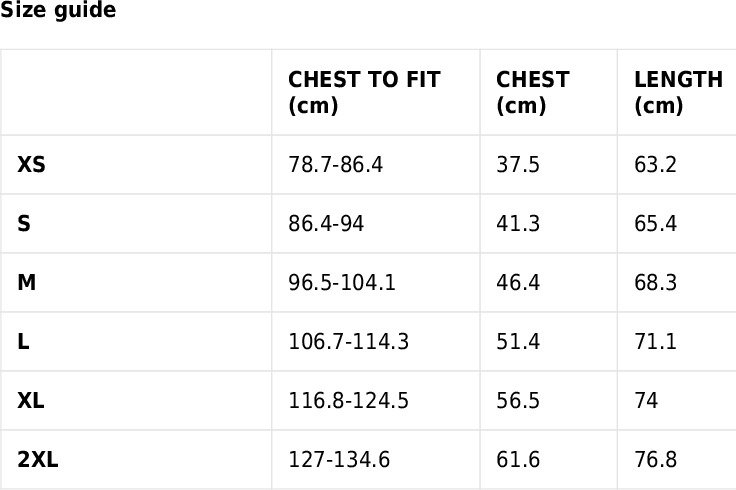The width and height of the screenshot is (736, 490).
Task: Click the Size guide heading
Action: tap(58, 10)
